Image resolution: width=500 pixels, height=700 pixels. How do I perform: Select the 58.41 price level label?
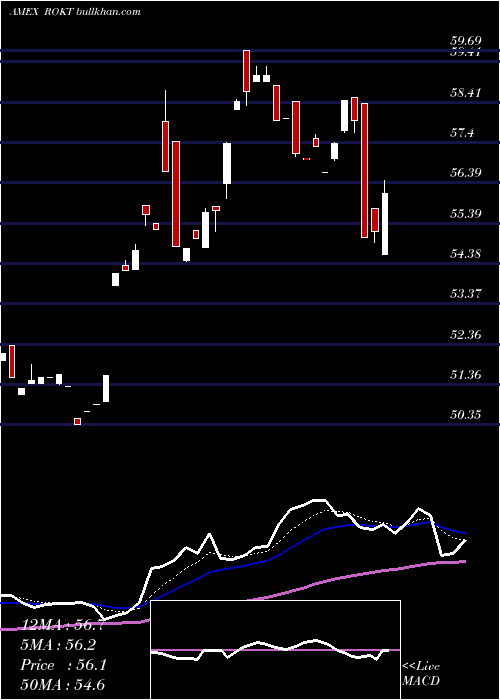(466, 93)
